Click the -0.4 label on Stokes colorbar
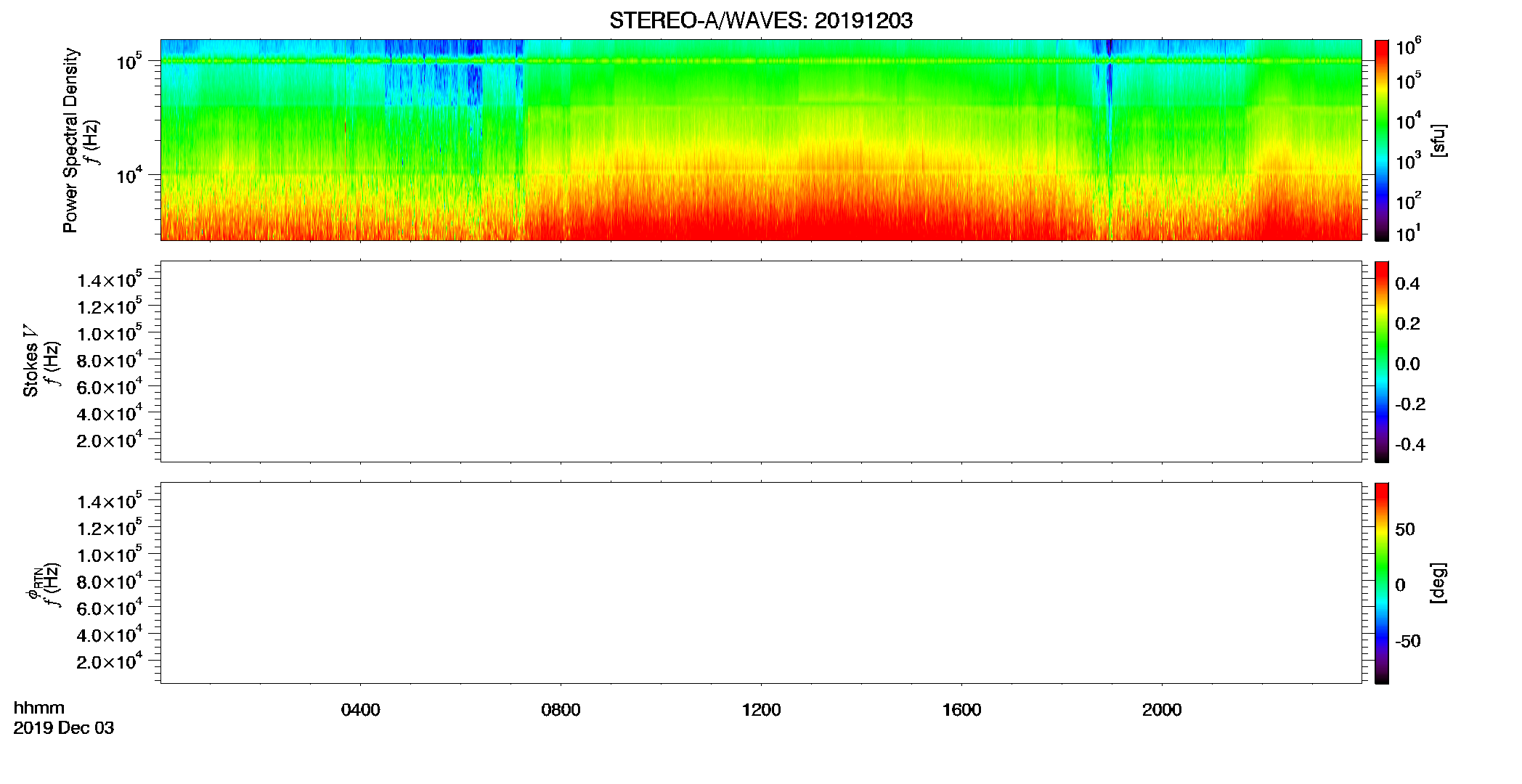The image size is (1522, 784). 1410,445
